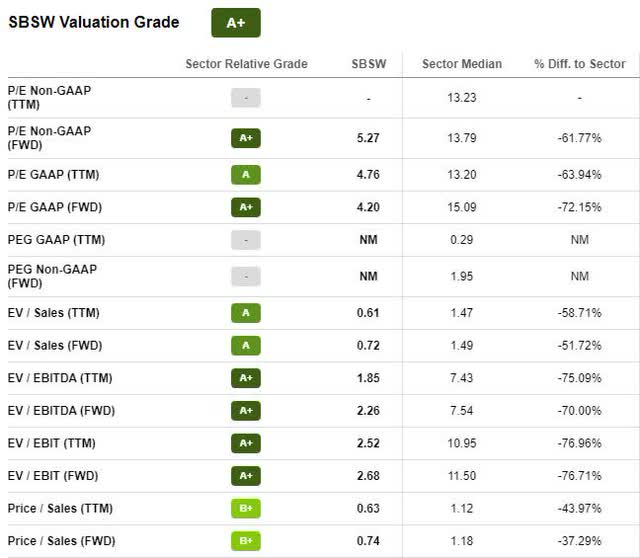Click the SBSW value 5.27
Screen dimensions: 640x558
tap(368, 138)
